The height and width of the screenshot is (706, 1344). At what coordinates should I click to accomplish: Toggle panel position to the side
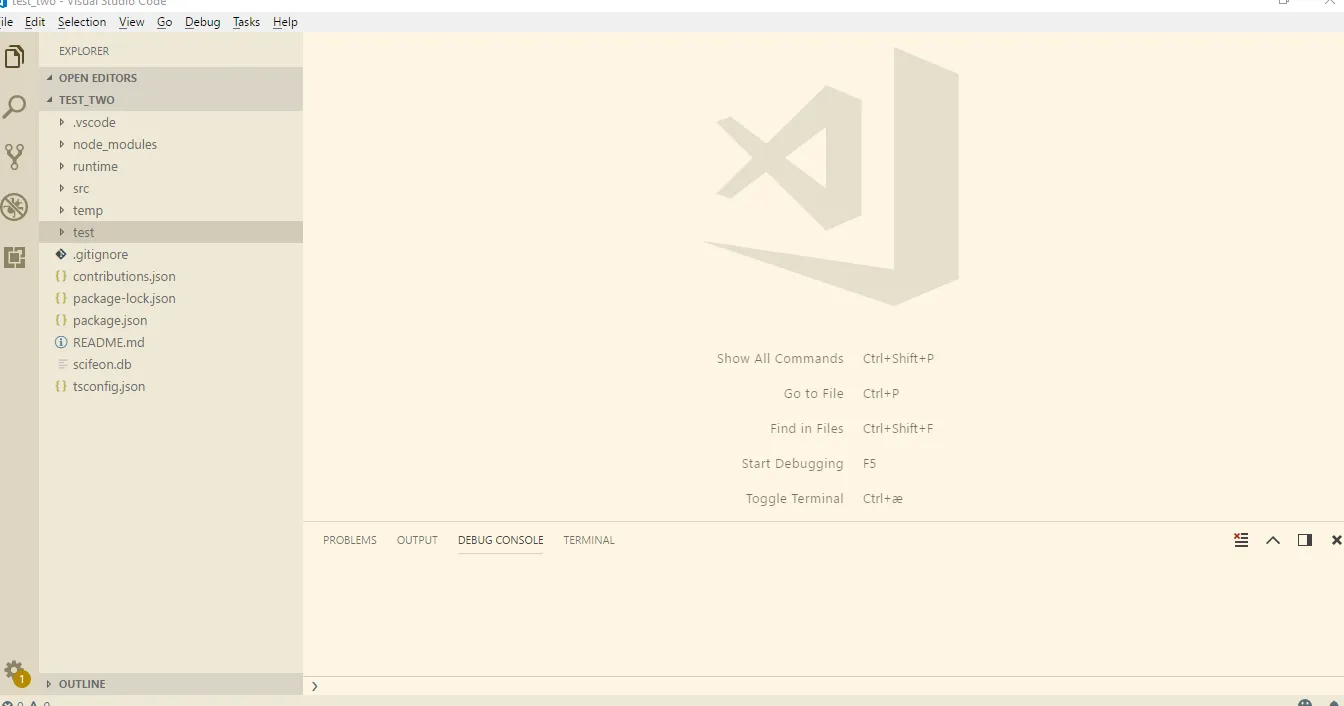pos(1305,540)
